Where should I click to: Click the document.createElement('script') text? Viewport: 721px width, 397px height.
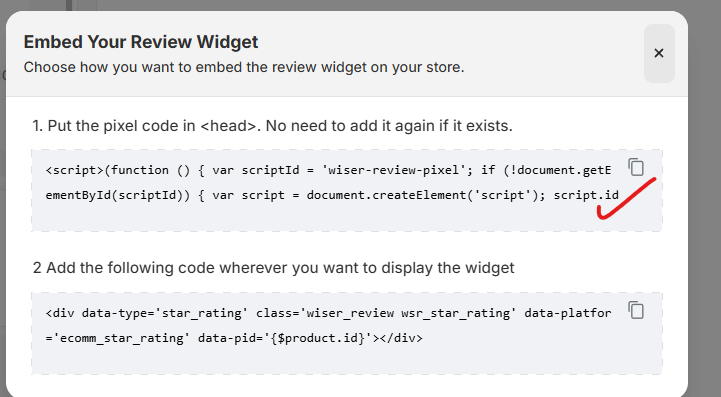pos(423,196)
